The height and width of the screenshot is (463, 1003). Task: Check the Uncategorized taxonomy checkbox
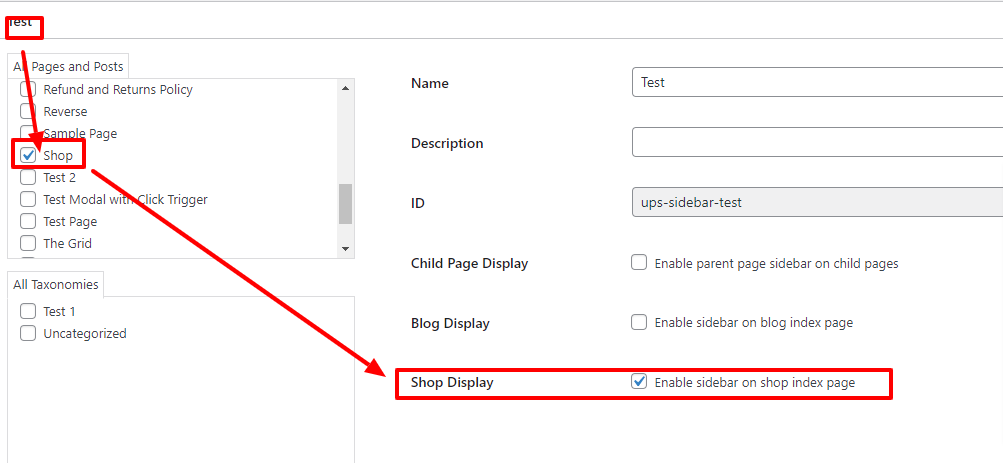(x=28, y=333)
